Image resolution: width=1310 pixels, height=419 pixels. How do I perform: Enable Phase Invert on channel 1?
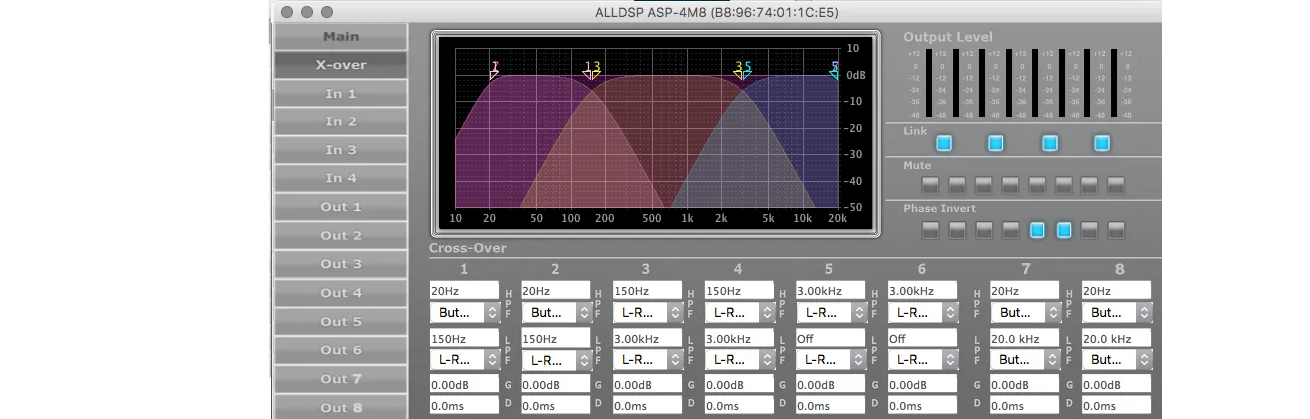coord(930,230)
